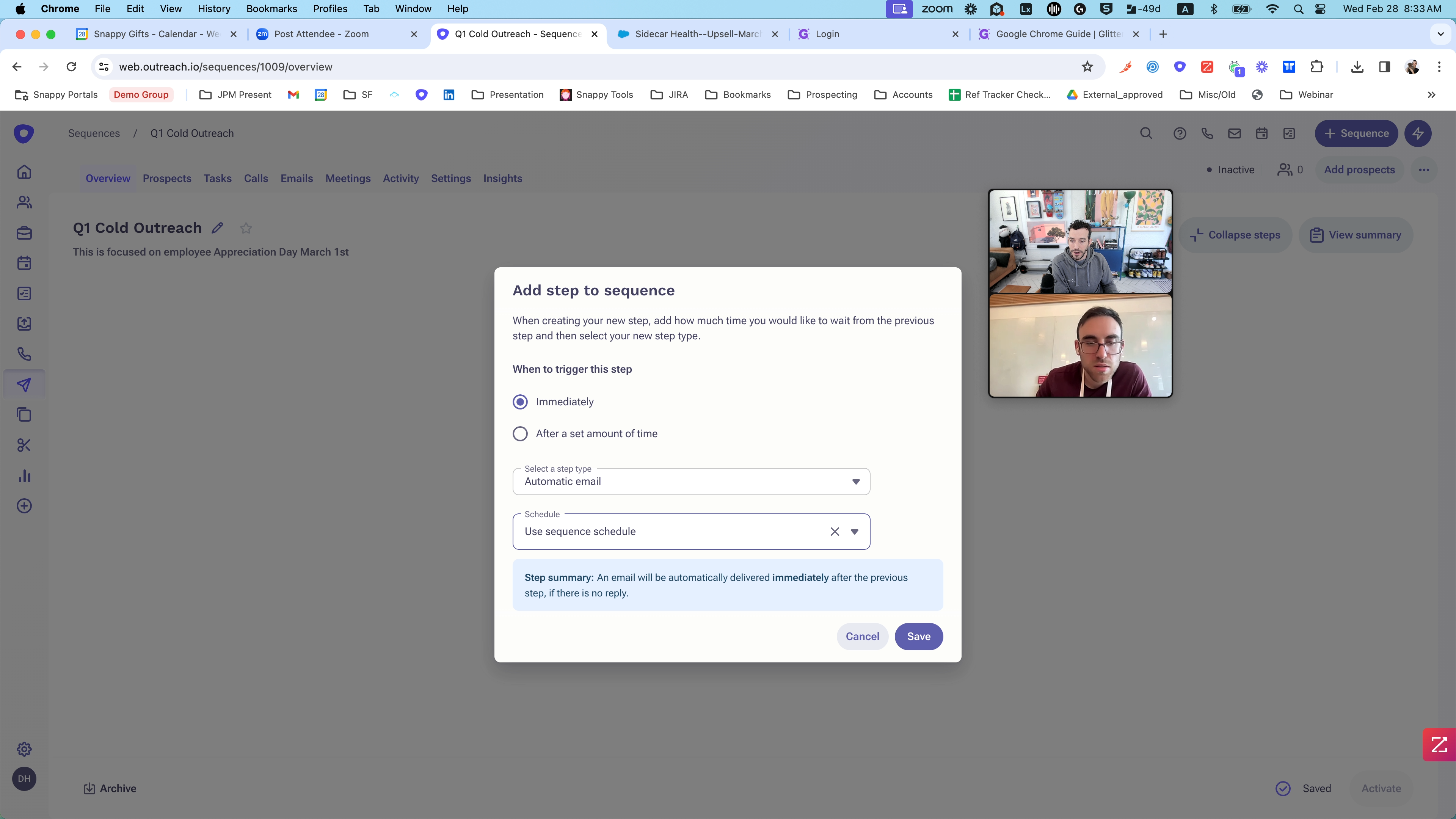Open settings gear in Outreach sidebar

24,750
